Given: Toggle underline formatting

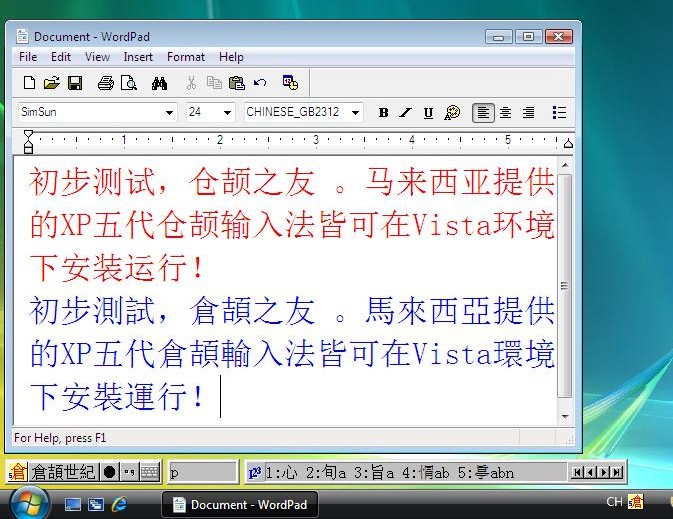Looking at the screenshot, I should 428,113.
